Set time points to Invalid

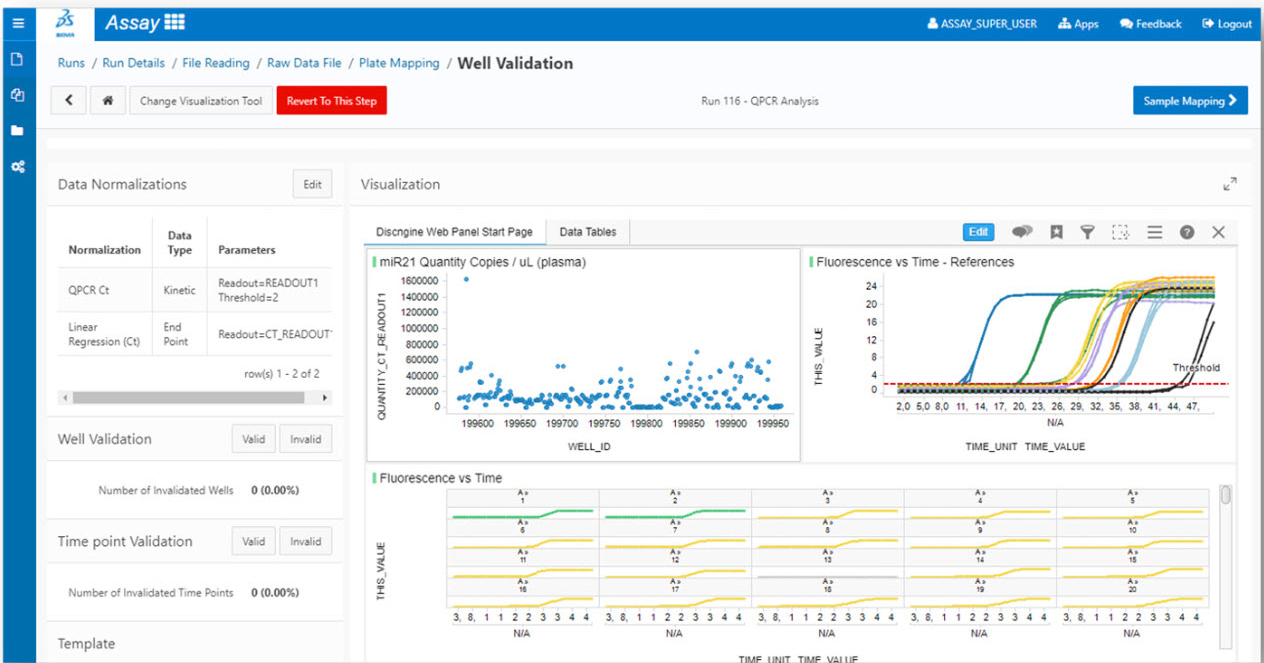(305, 541)
